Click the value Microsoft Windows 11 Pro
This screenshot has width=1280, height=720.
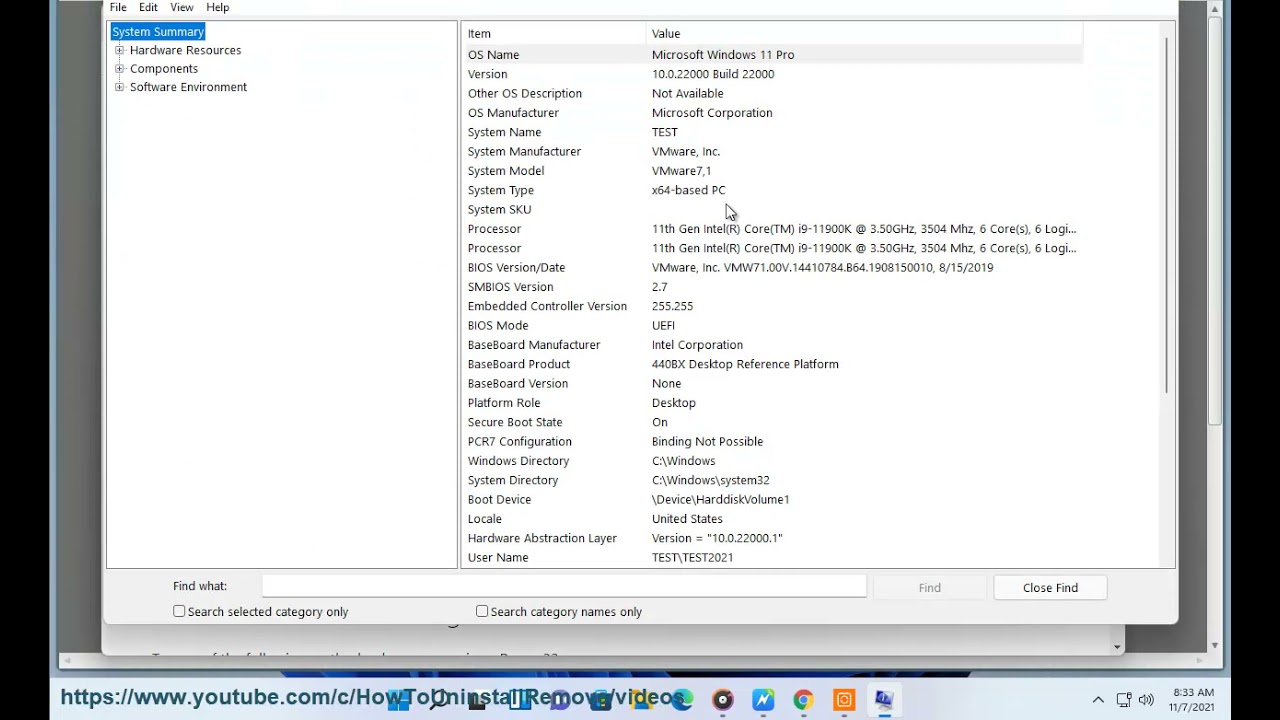coord(723,55)
